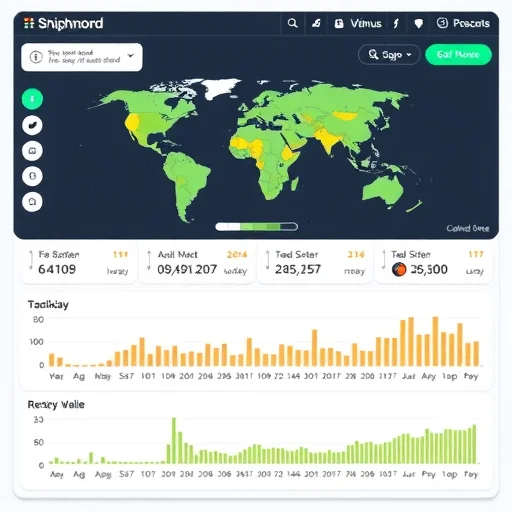Viewport: 512px width, 512px height.
Task: Click the sort arrows on the Fe Sætien card
Action: tap(31, 260)
